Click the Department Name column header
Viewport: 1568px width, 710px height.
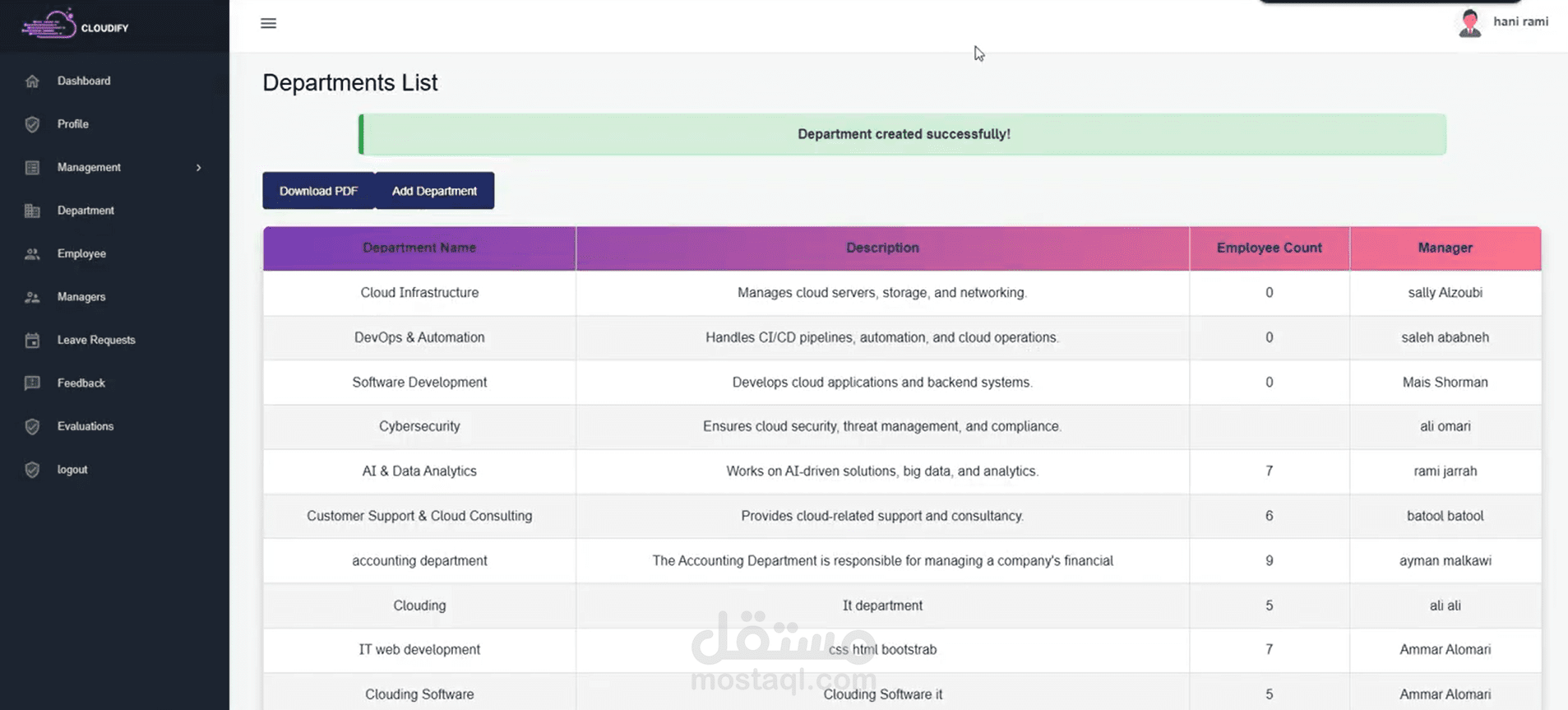click(419, 248)
